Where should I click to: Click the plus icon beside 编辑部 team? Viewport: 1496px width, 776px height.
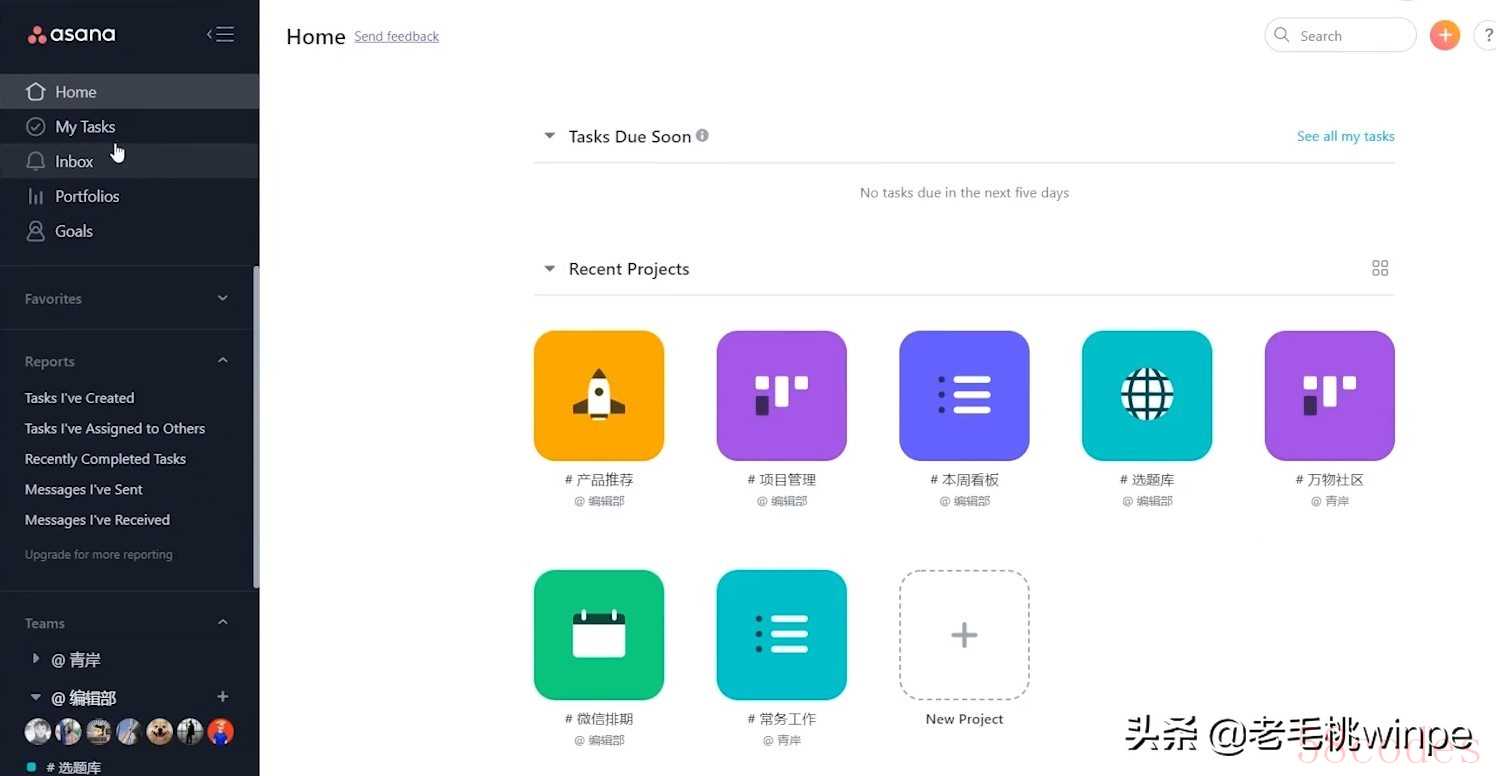223,697
